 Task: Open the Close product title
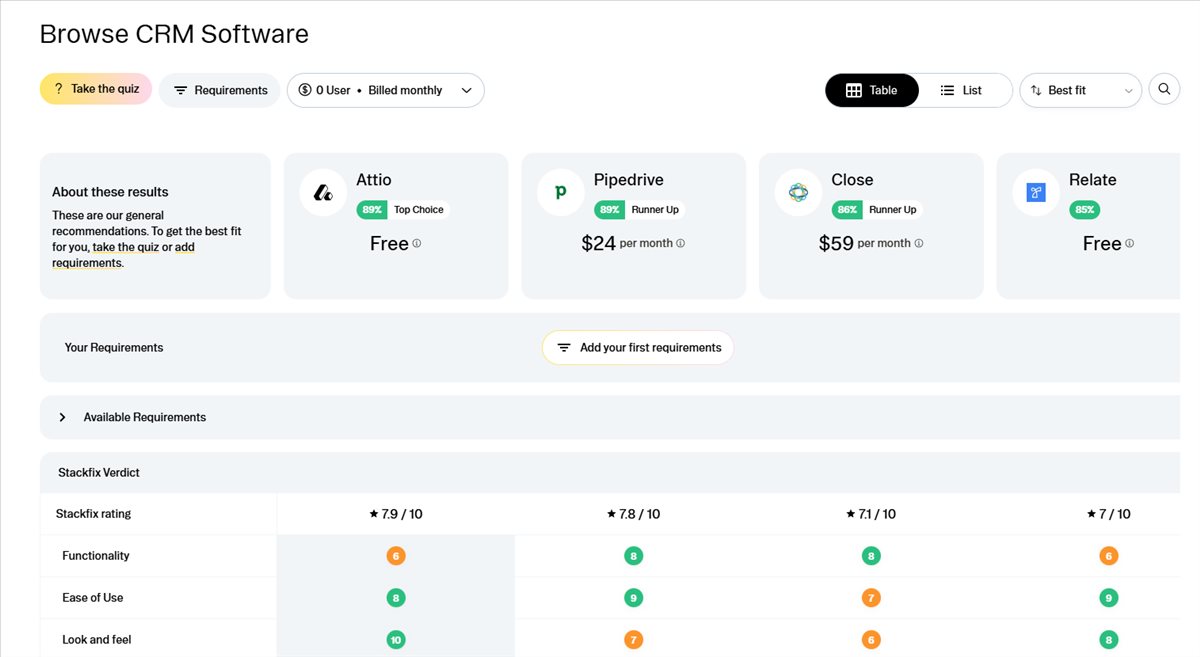pos(852,180)
